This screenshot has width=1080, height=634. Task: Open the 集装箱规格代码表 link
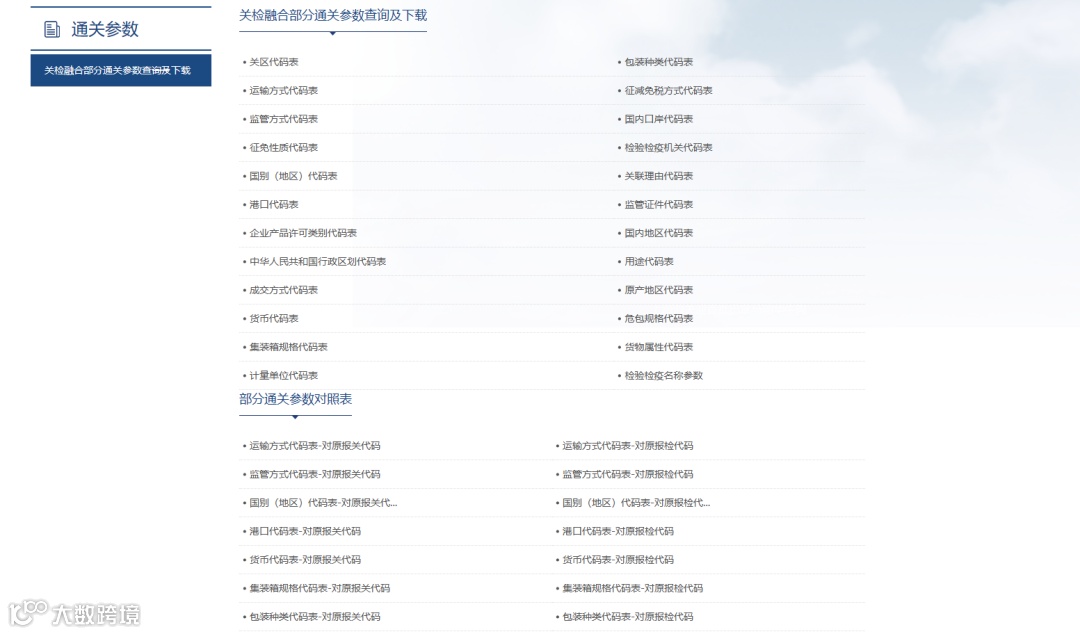(288, 347)
